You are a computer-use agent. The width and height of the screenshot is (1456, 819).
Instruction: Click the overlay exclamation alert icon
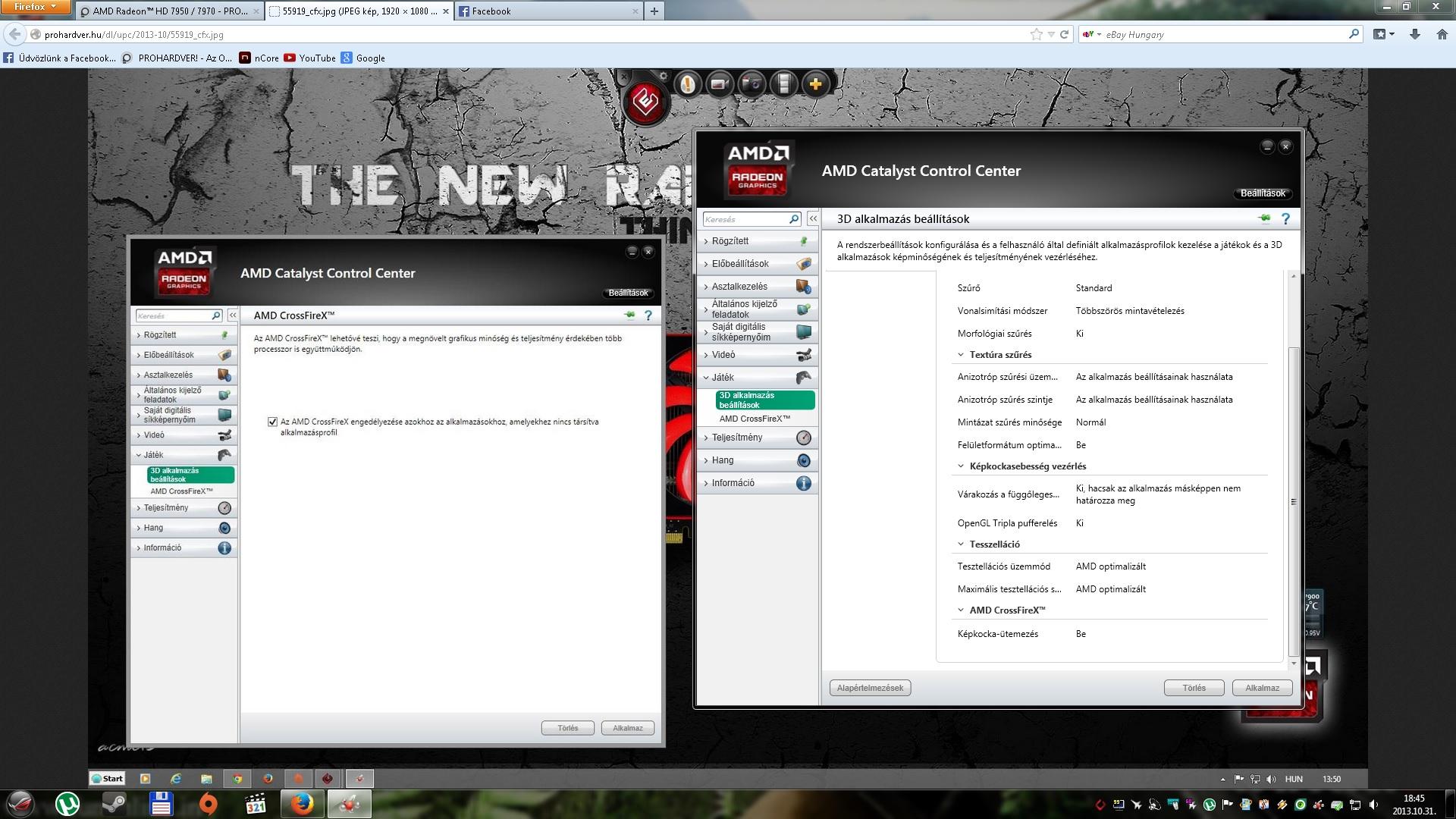pos(688,84)
